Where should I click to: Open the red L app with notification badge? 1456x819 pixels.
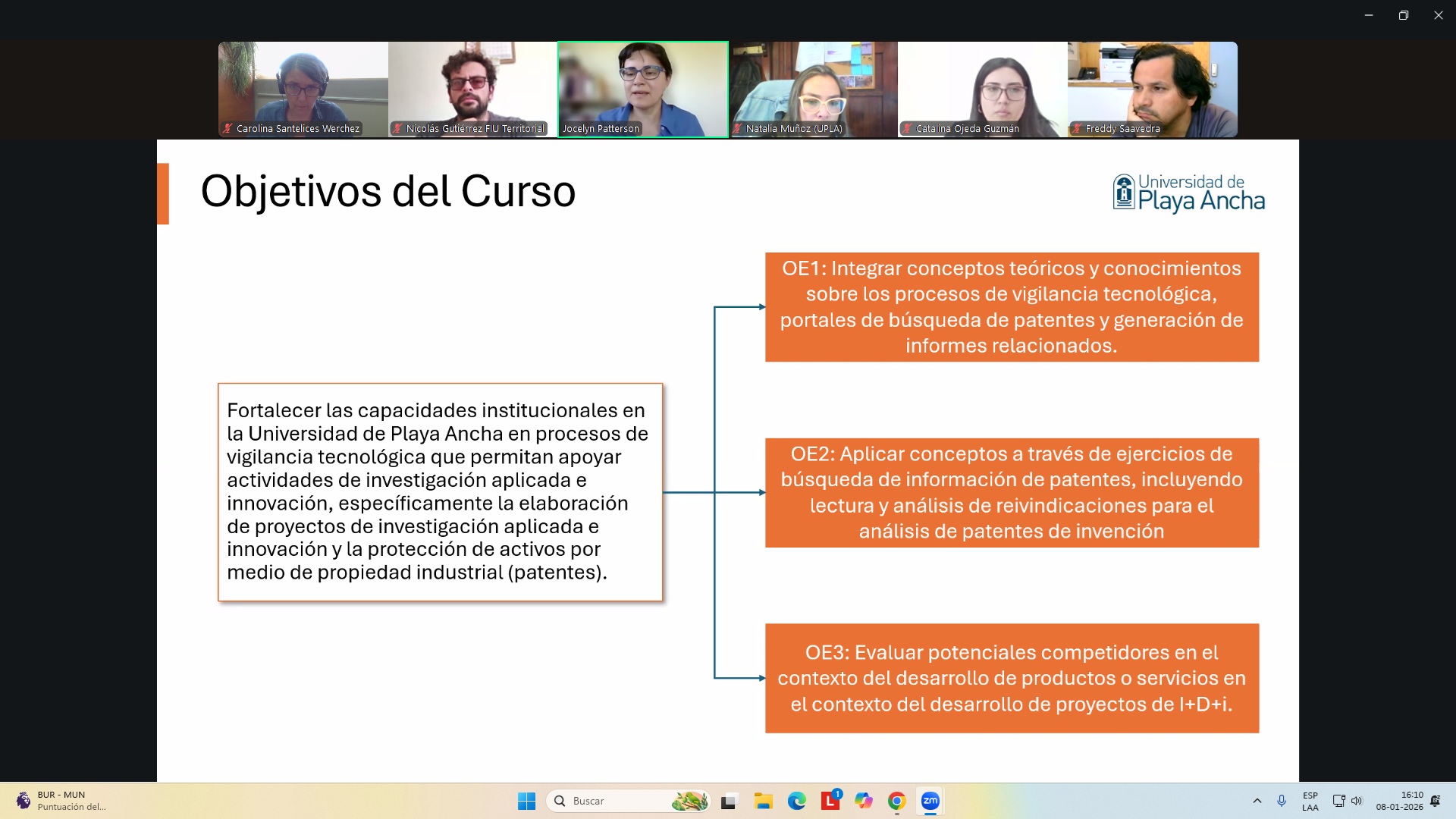pyautogui.click(x=830, y=801)
